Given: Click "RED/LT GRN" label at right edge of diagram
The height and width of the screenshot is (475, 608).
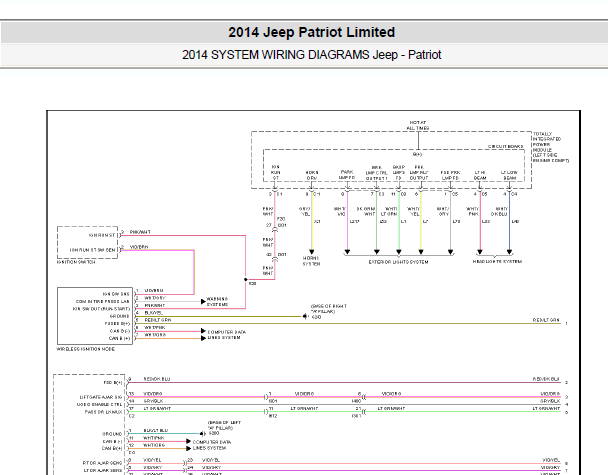Looking at the screenshot, I should tap(546, 320).
